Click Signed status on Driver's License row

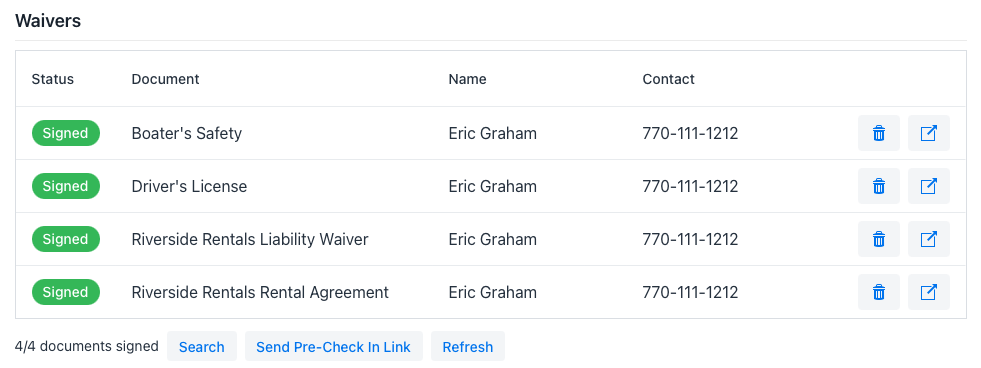click(66, 186)
